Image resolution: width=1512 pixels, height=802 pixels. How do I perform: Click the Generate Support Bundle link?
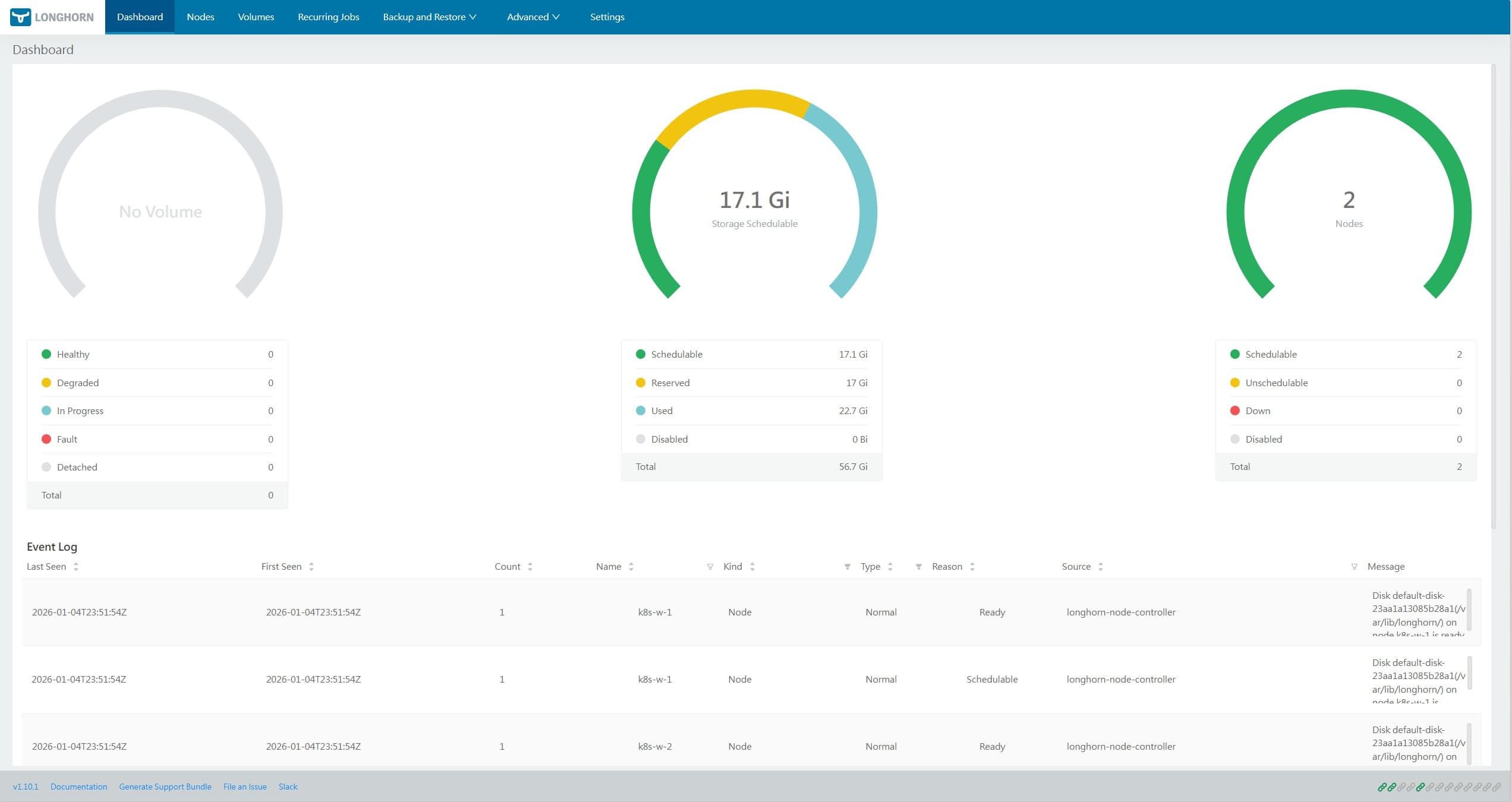(x=165, y=787)
